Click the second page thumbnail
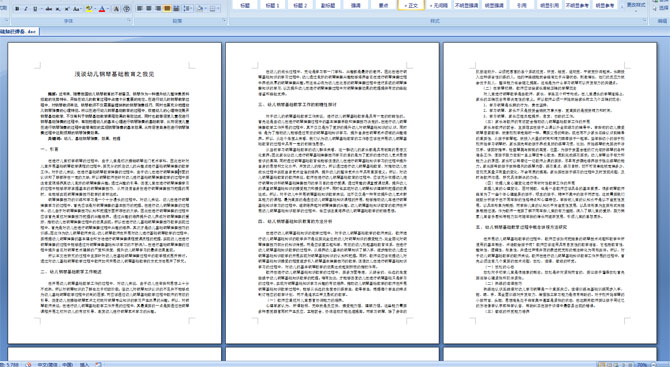 pos(332,193)
